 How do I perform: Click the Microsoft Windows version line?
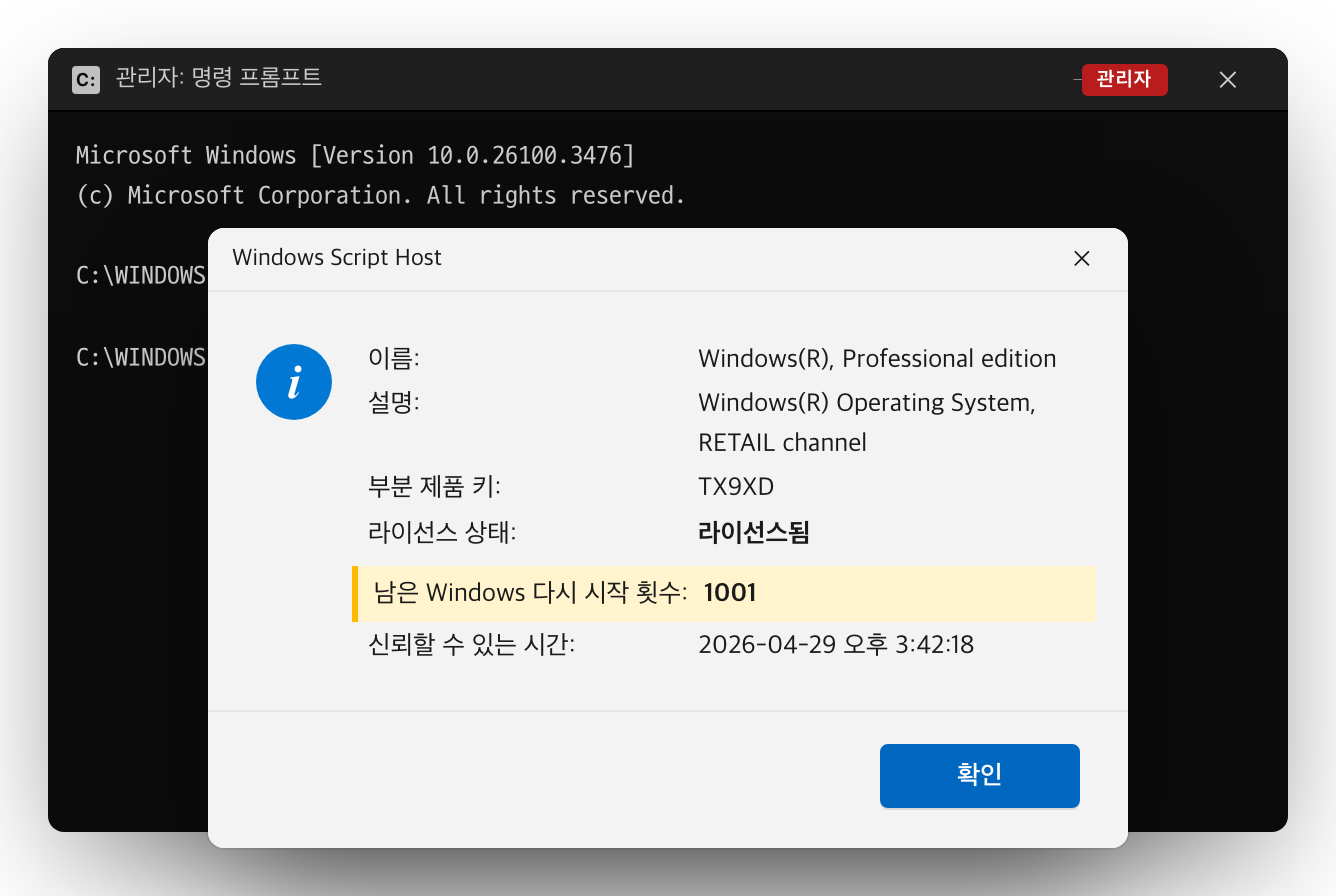point(355,155)
